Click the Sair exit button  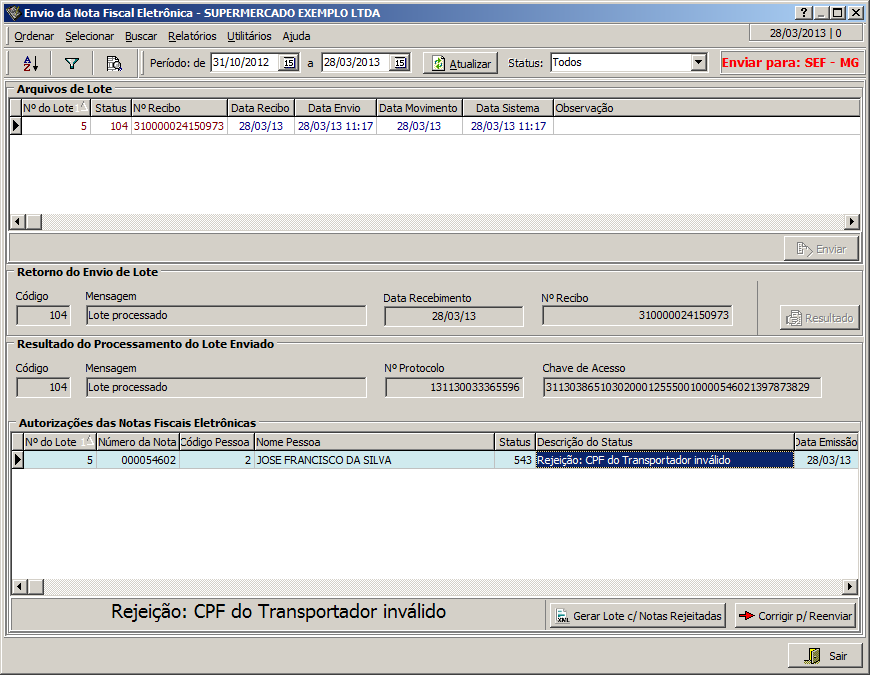825,656
